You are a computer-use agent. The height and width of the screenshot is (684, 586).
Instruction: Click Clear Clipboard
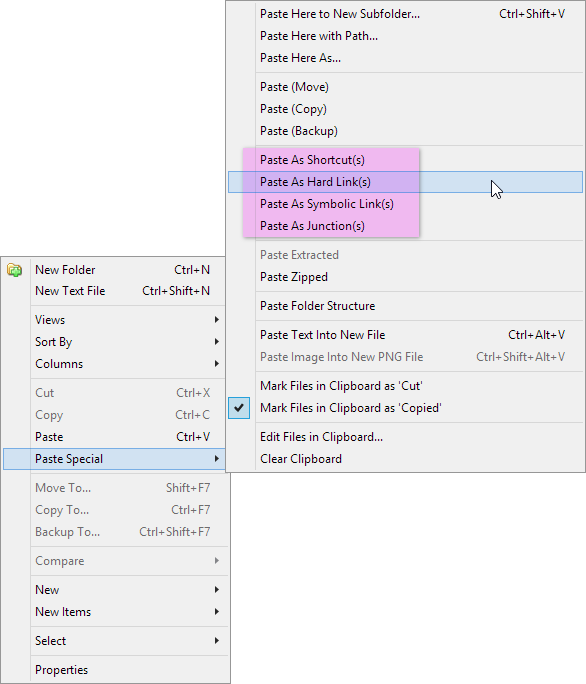405,459
